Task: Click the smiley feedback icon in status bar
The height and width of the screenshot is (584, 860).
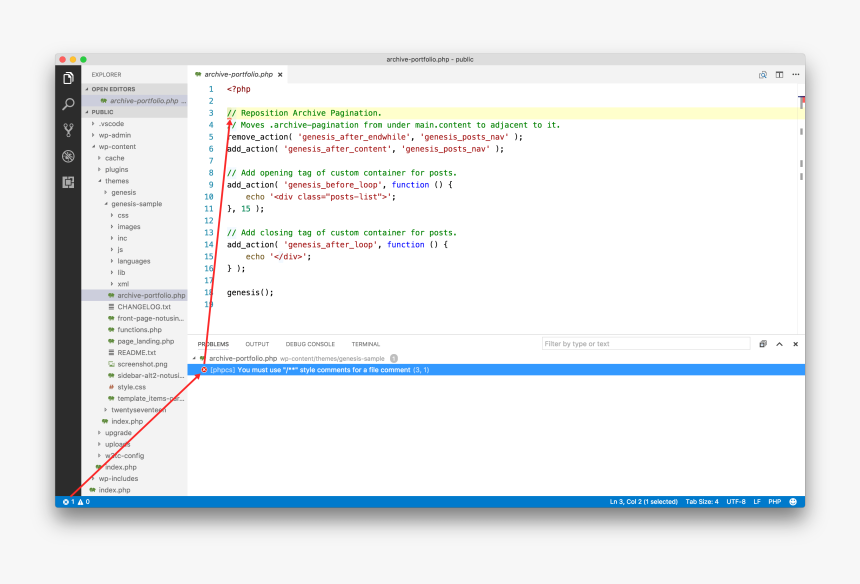Action: pyautogui.click(x=793, y=502)
